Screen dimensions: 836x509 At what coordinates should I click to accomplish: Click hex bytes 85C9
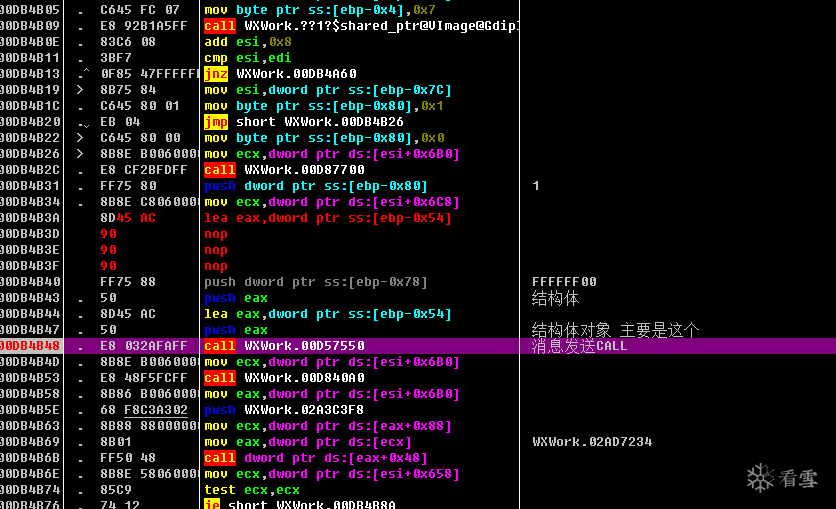(116, 490)
